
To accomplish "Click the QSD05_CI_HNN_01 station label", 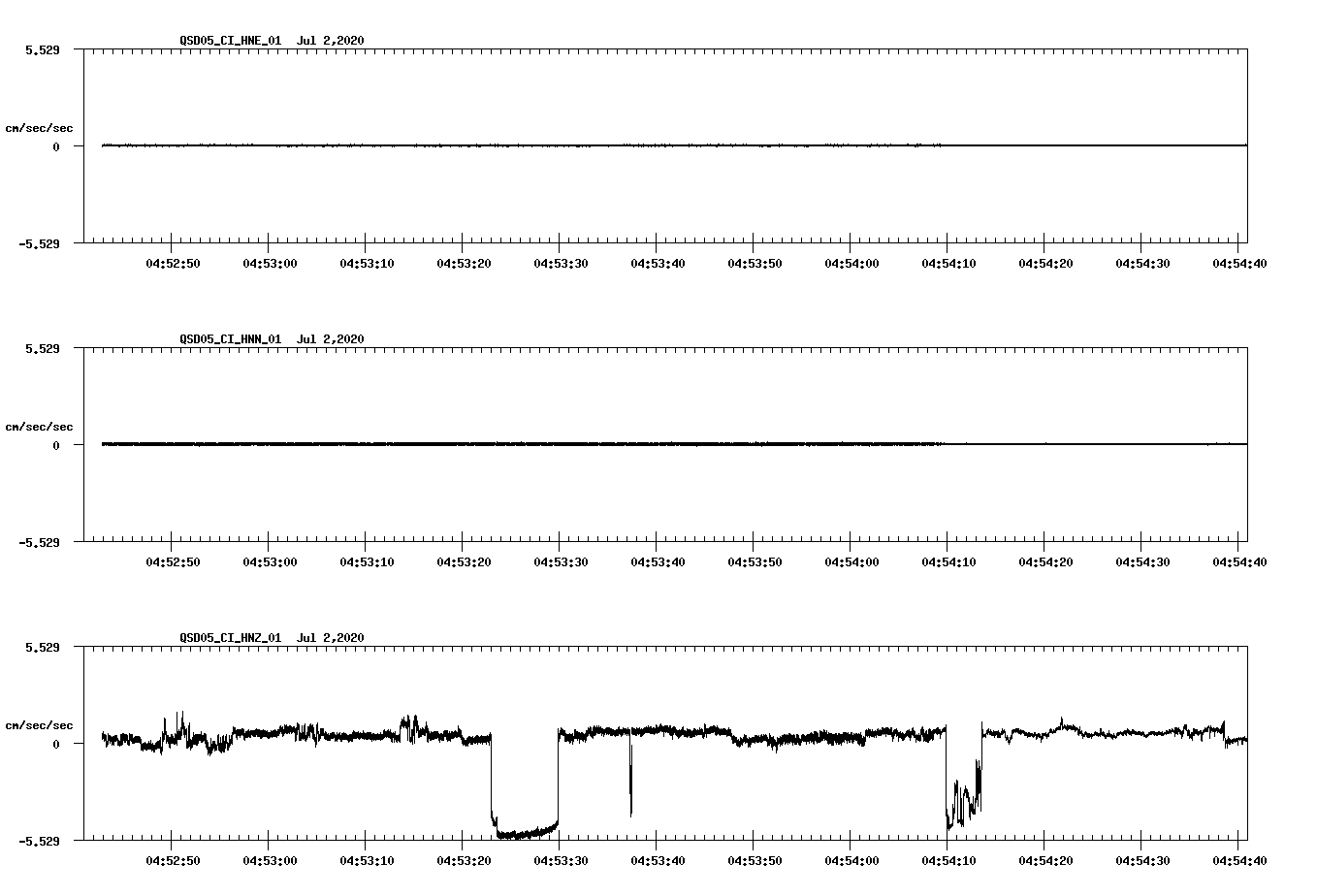I will [231, 339].
